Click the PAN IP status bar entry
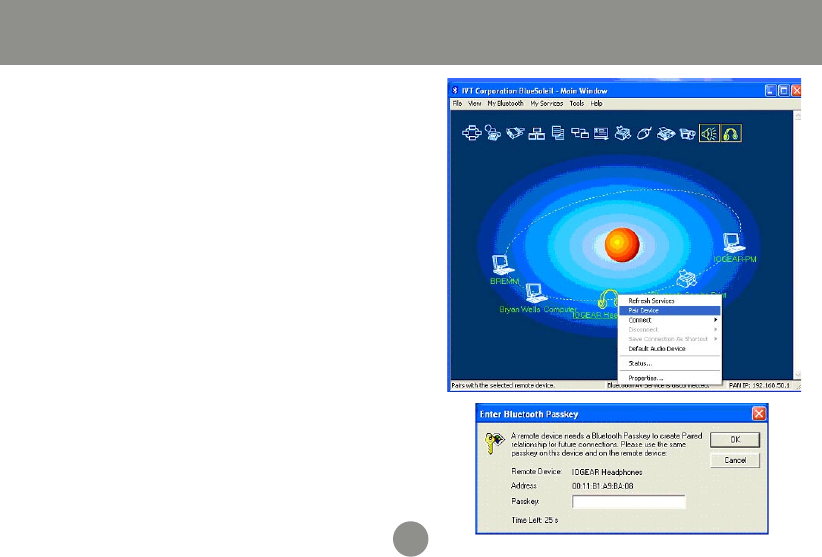 click(x=759, y=386)
